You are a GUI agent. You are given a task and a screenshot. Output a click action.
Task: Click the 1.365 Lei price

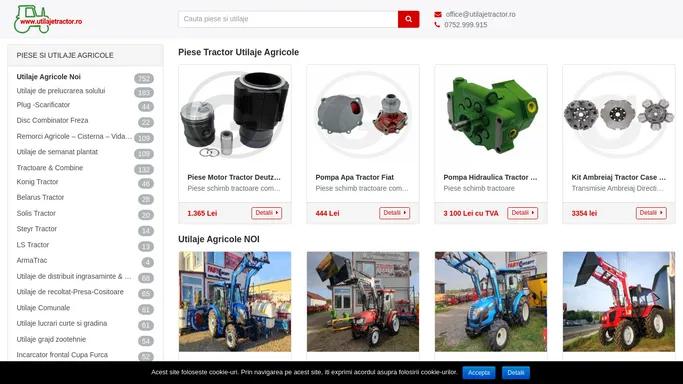pyautogui.click(x=202, y=213)
